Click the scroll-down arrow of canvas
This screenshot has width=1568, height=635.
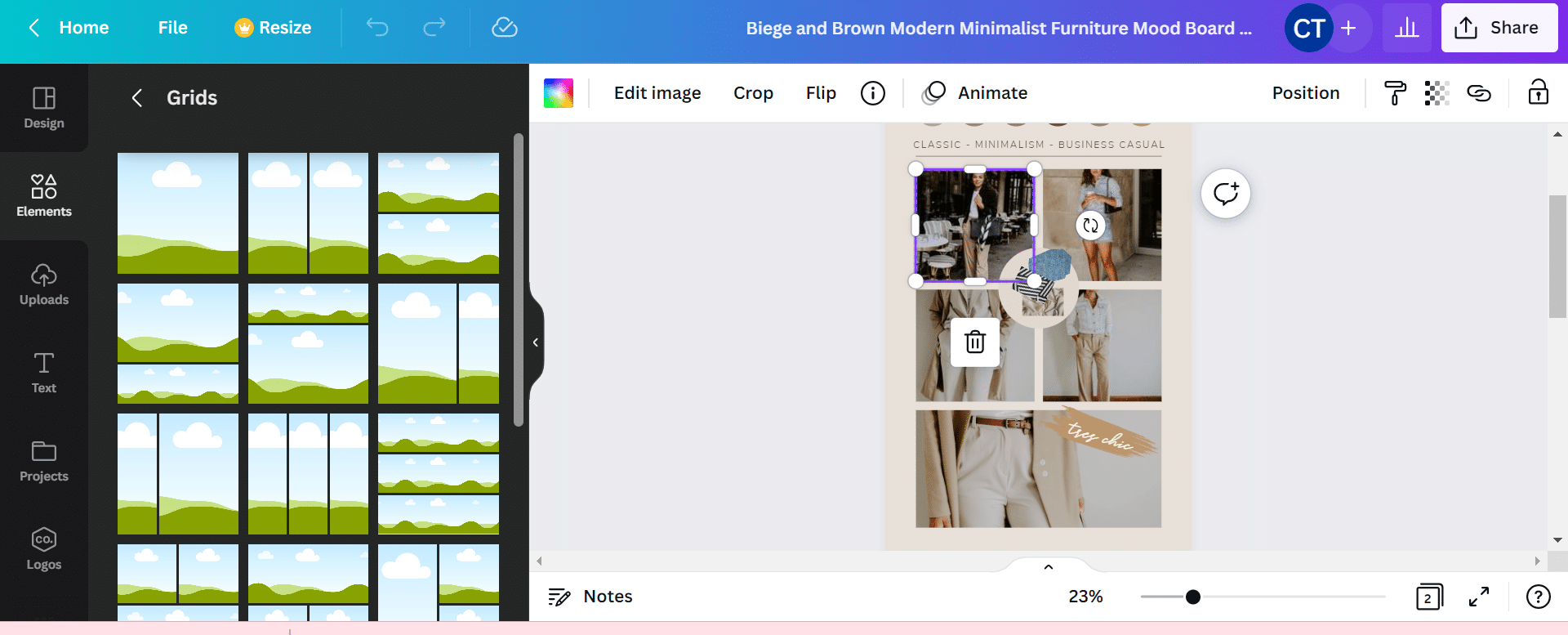1557,540
